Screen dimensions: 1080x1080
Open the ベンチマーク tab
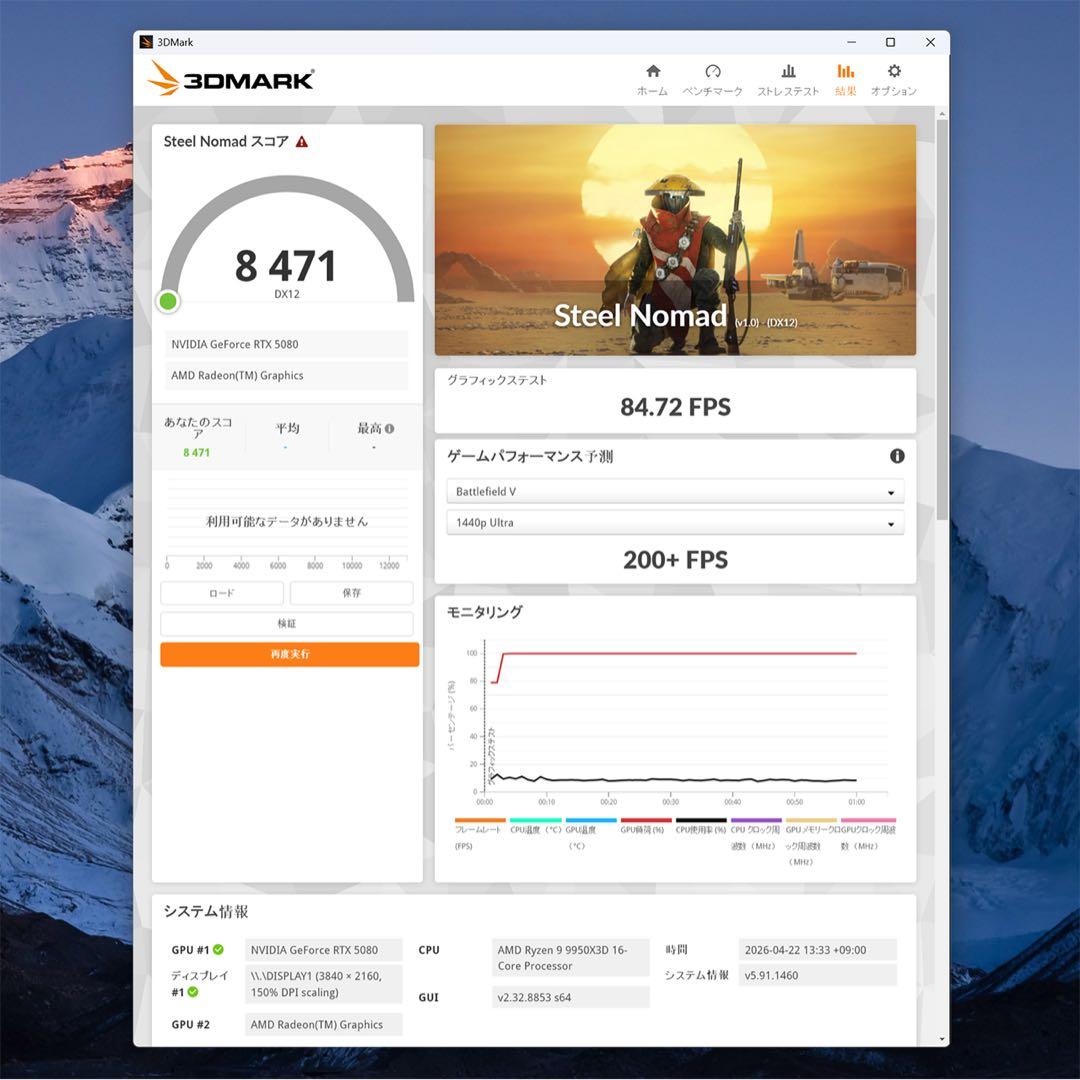712,80
